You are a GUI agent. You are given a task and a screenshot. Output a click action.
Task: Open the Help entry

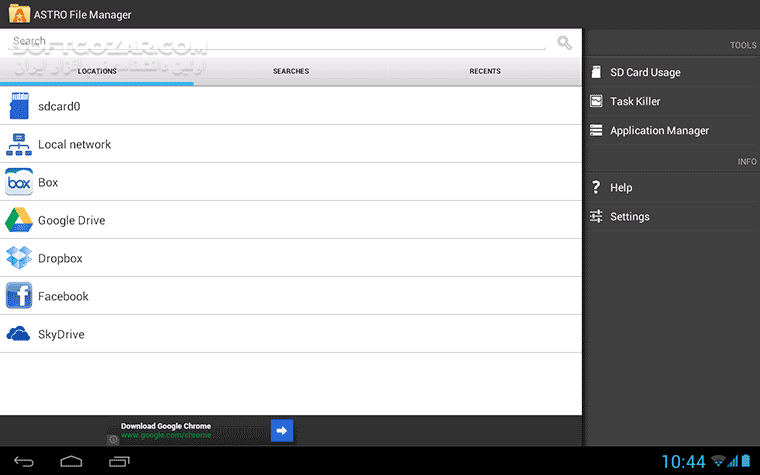click(672, 188)
